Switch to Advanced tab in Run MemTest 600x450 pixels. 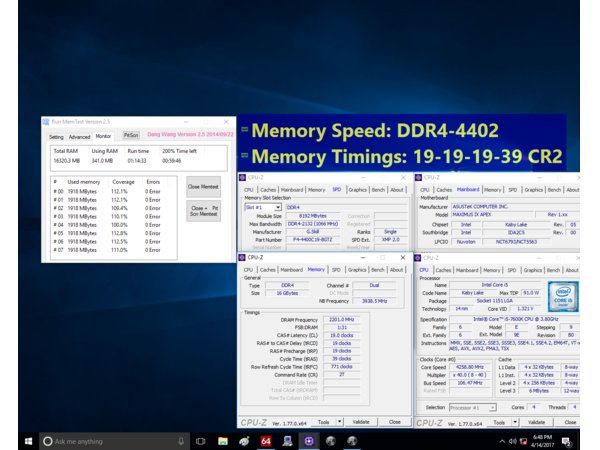[79, 136]
